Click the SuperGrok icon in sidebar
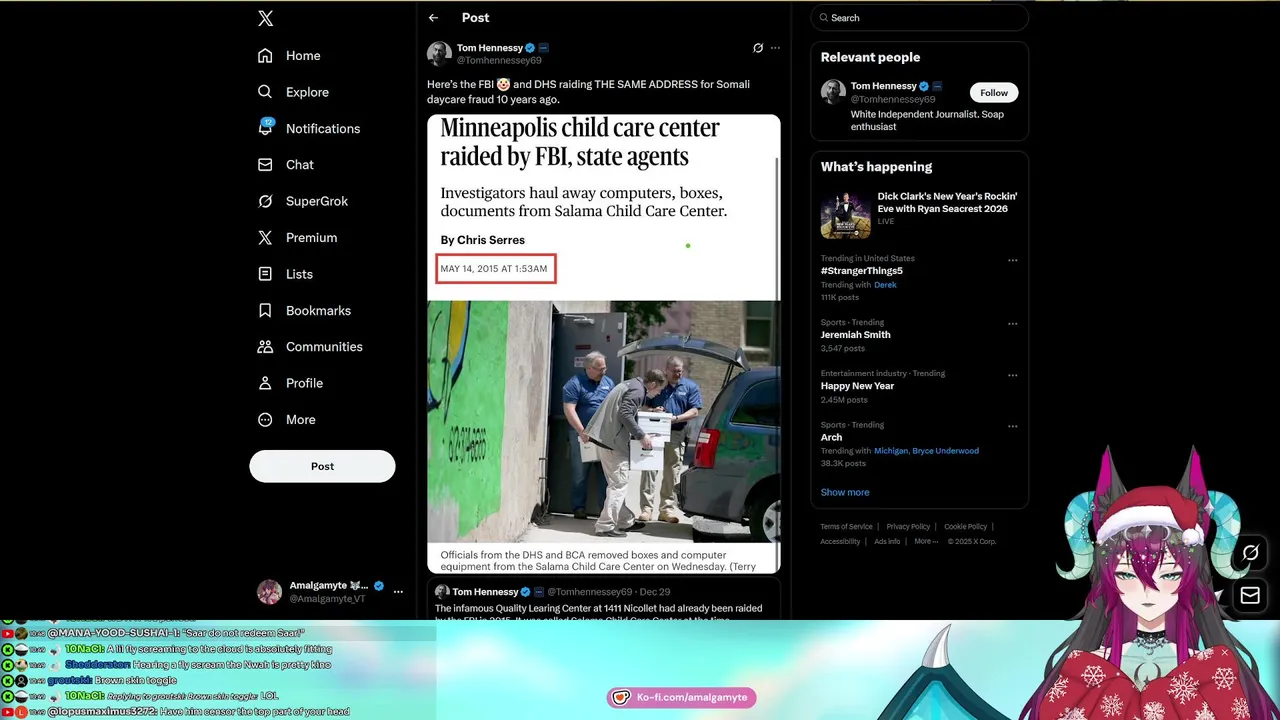The height and width of the screenshot is (720, 1280). [265, 201]
